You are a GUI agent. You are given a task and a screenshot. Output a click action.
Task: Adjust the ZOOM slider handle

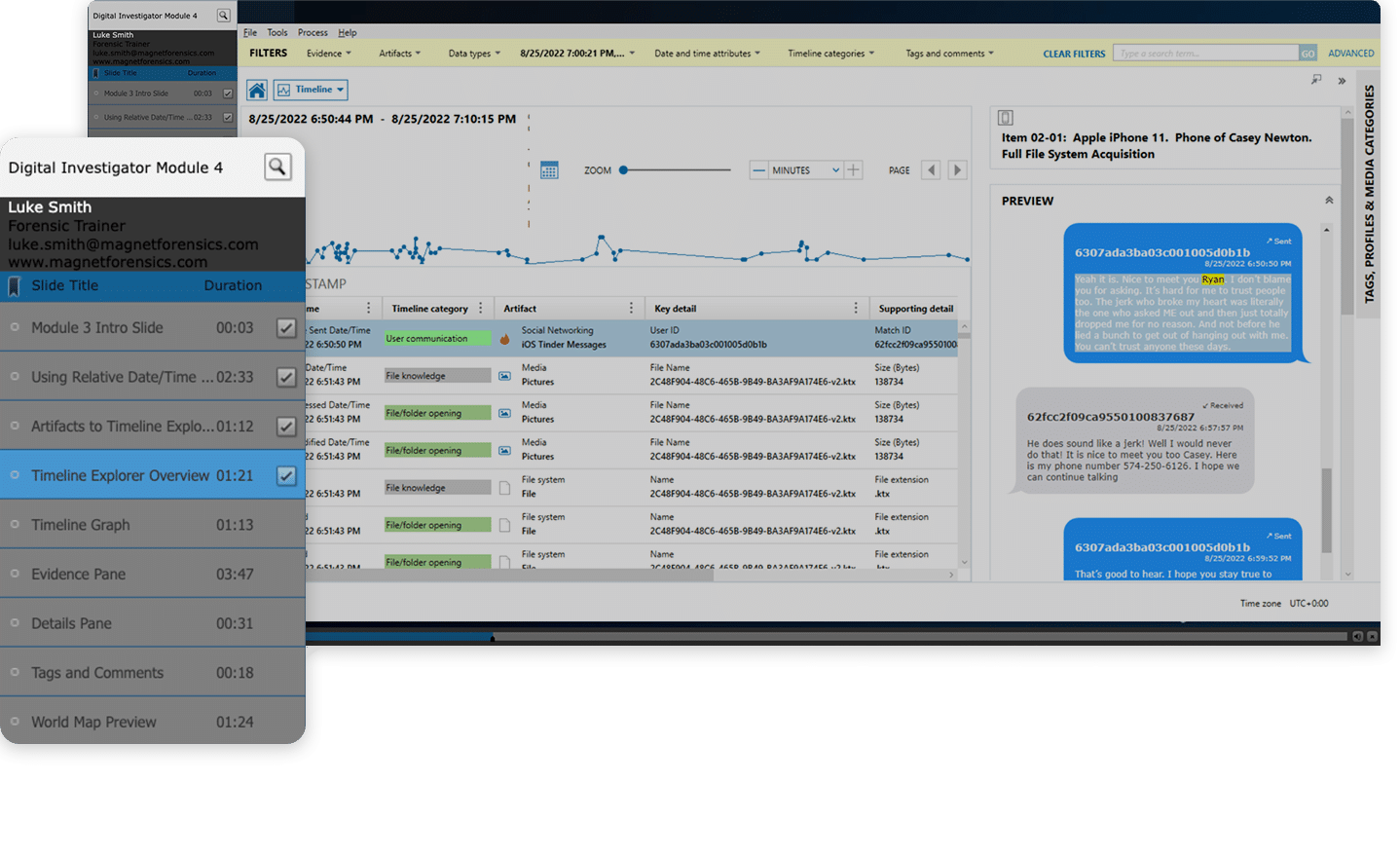point(623,169)
